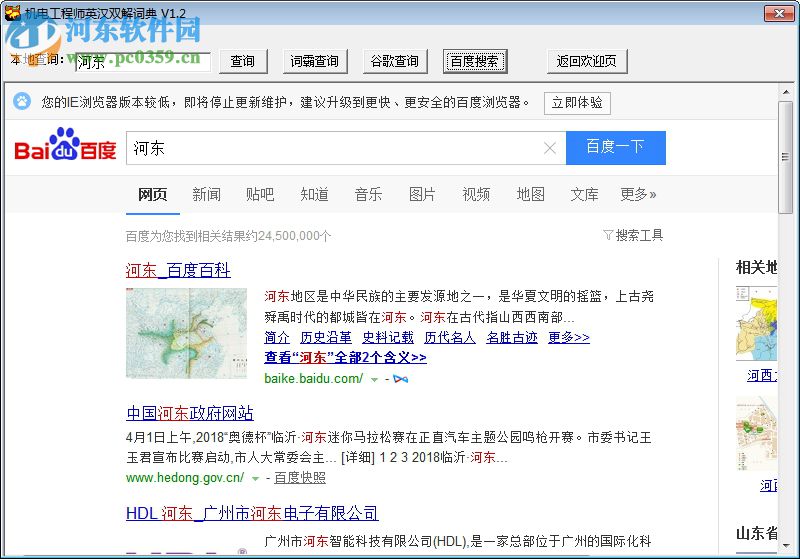Click the 相关地 sidebar heading
The width and height of the screenshot is (800, 559).
[757, 267]
